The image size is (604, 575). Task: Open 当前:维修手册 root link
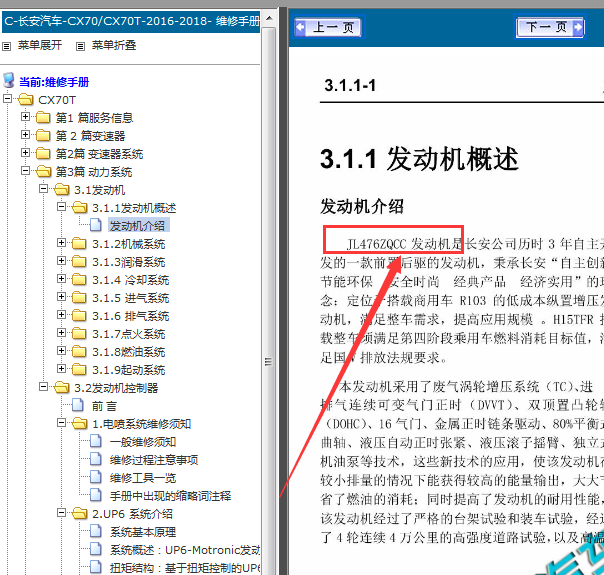point(54,82)
